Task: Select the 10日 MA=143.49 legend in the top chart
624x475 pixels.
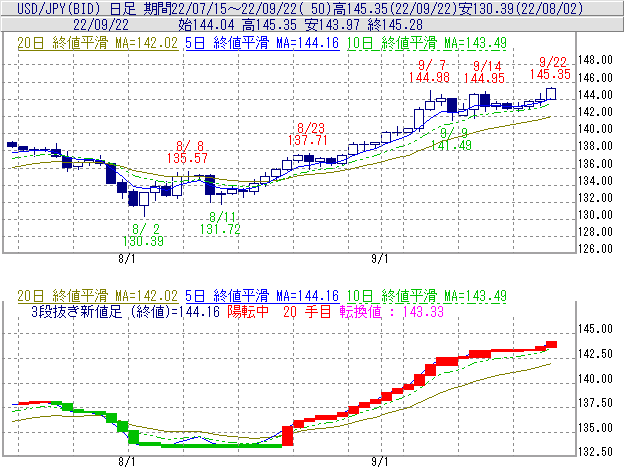Action: pos(427,43)
